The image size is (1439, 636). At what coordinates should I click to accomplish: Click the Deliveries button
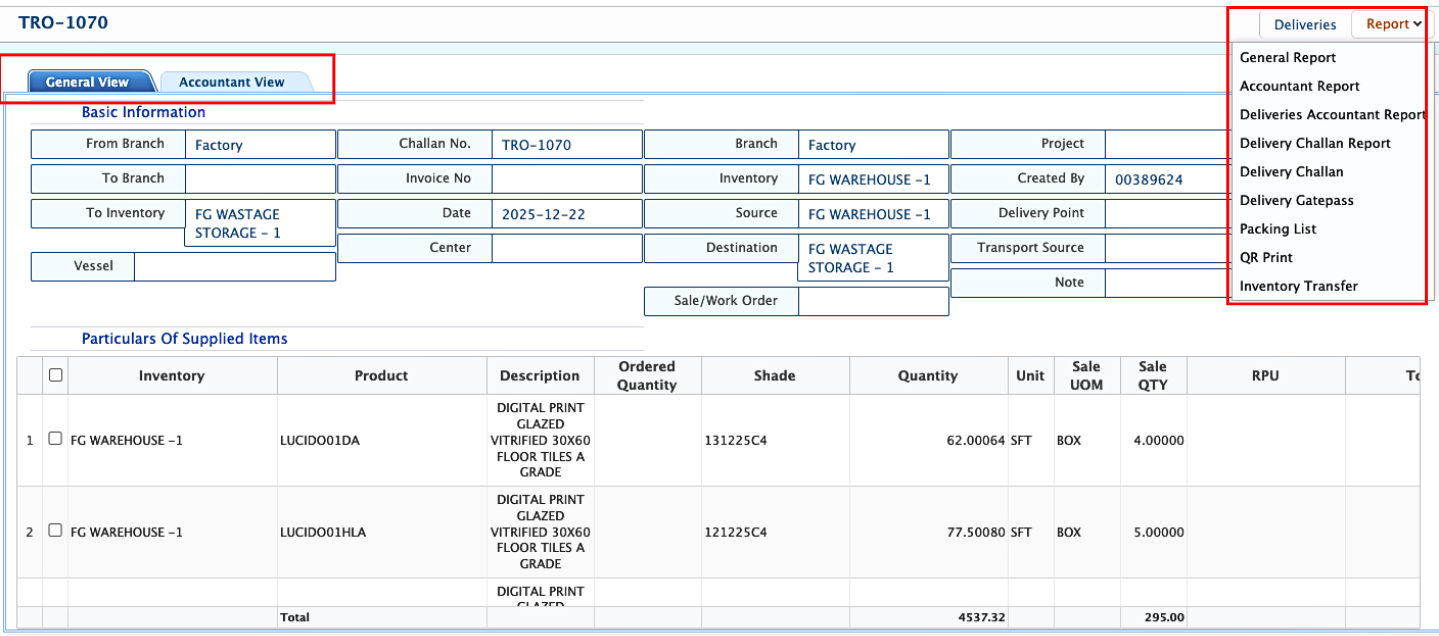pyautogui.click(x=1304, y=24)
